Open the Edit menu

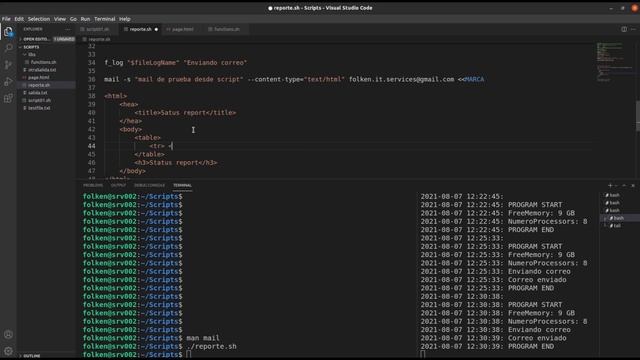coord(19,19)
